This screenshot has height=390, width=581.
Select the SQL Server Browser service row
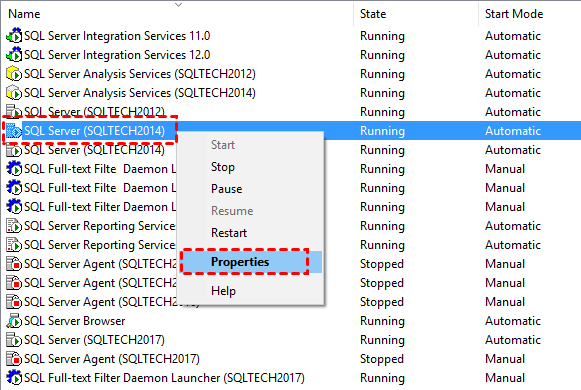click(290, 321)
